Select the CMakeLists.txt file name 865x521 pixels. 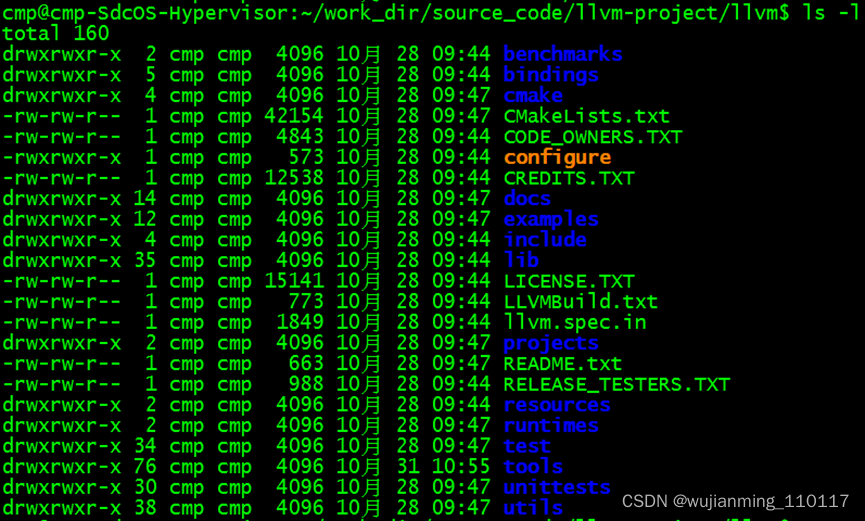pyautogui.click(x=586, y=116)
